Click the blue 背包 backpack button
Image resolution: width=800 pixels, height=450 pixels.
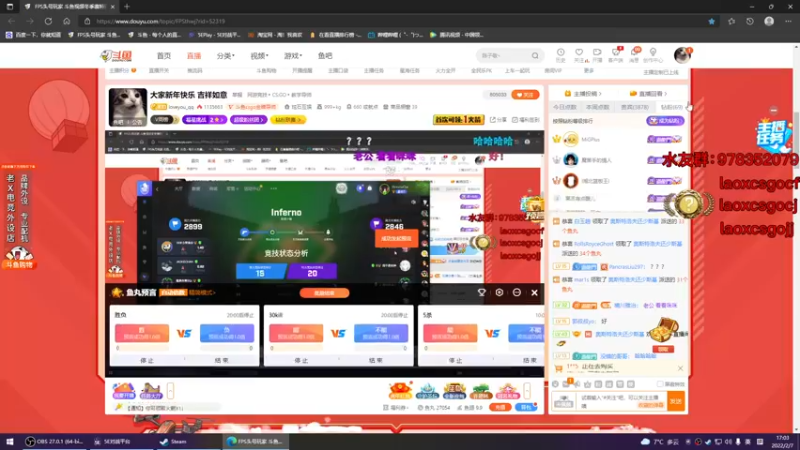tap(526, 407)
